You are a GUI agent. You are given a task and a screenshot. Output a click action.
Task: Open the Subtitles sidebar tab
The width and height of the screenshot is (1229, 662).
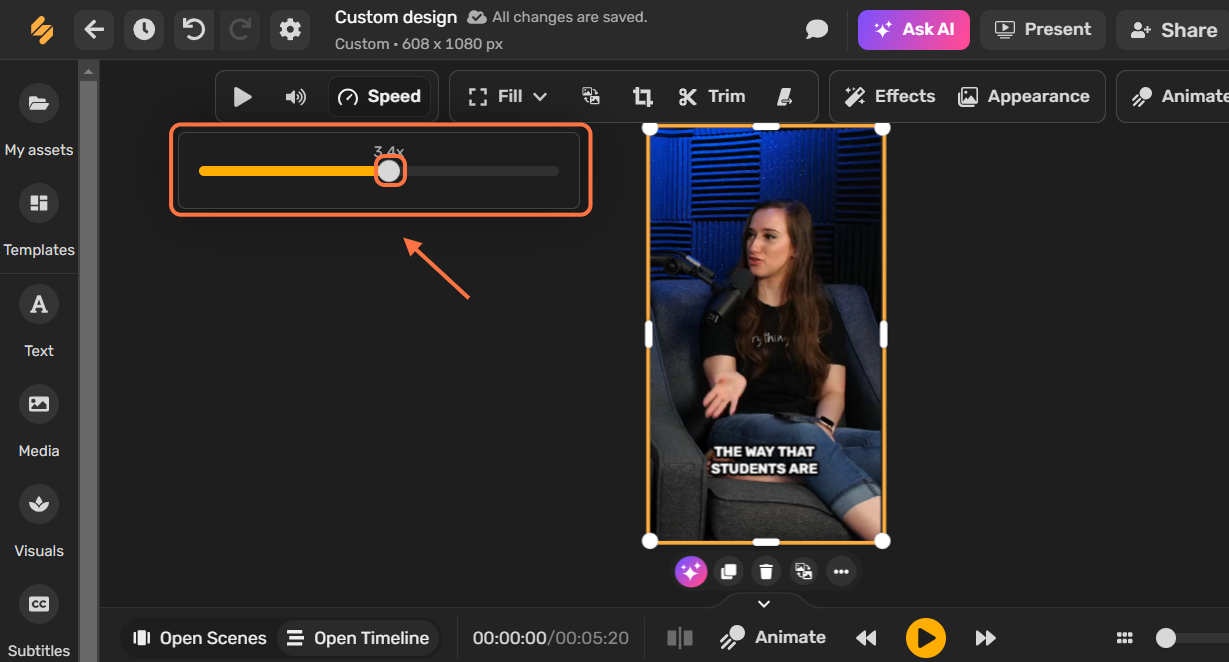coord(39,622)
